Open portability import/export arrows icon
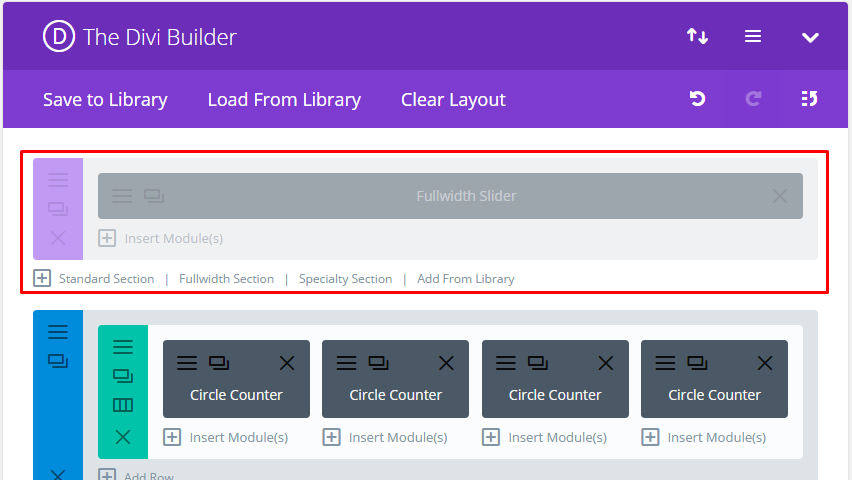 pyautogui.click(x=697, y=36)
